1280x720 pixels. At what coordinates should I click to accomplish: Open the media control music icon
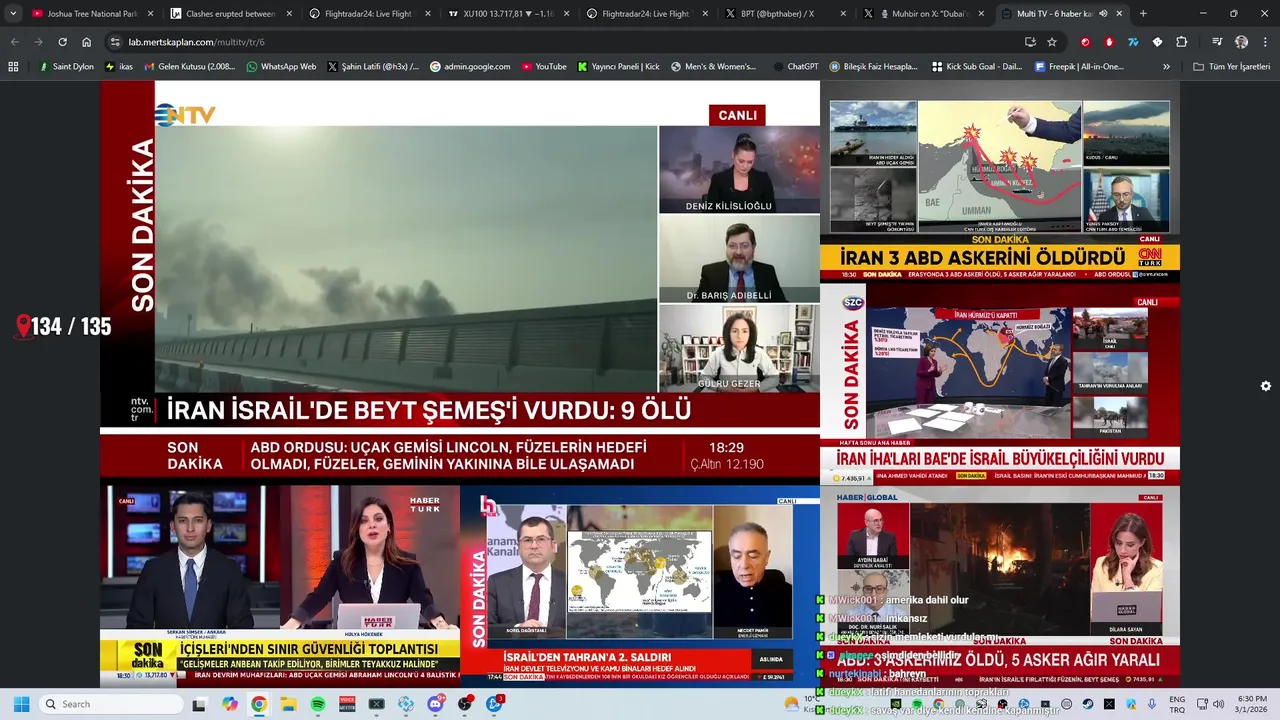(x=1217, y=42)
